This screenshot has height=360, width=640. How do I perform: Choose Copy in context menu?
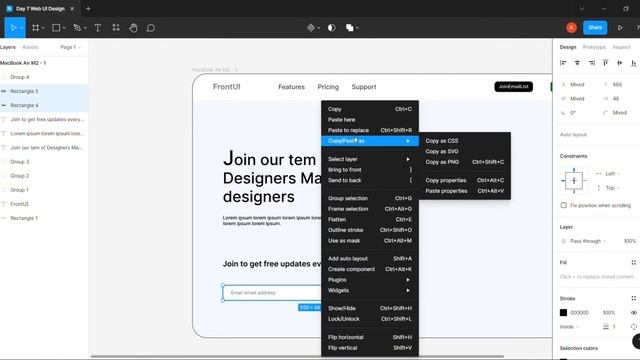click(x=370, y=109)
